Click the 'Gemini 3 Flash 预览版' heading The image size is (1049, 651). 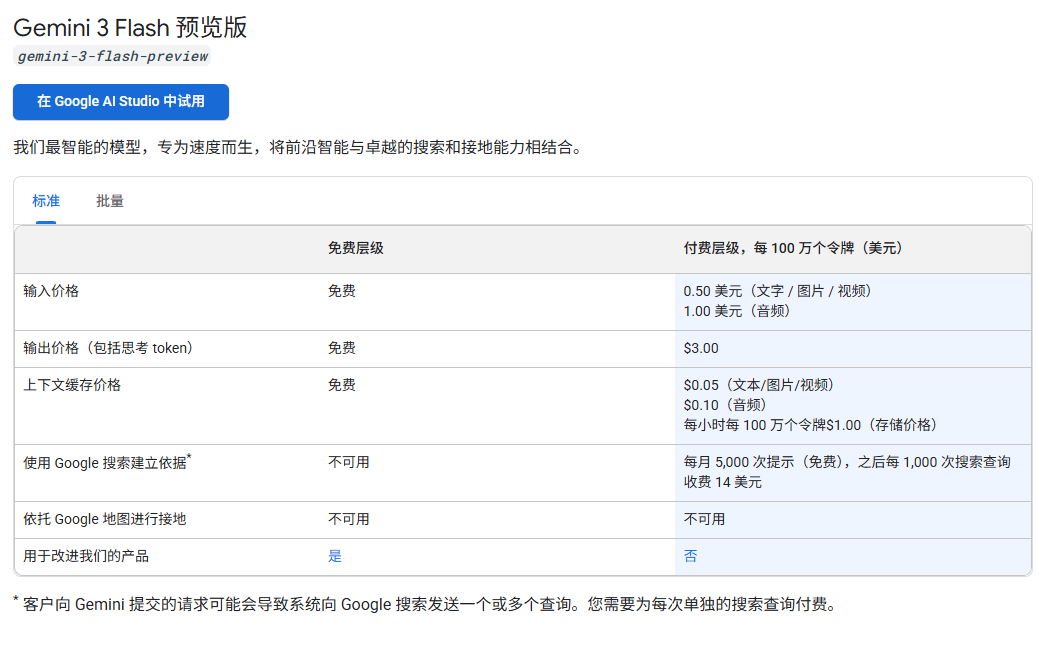[130, 27]
